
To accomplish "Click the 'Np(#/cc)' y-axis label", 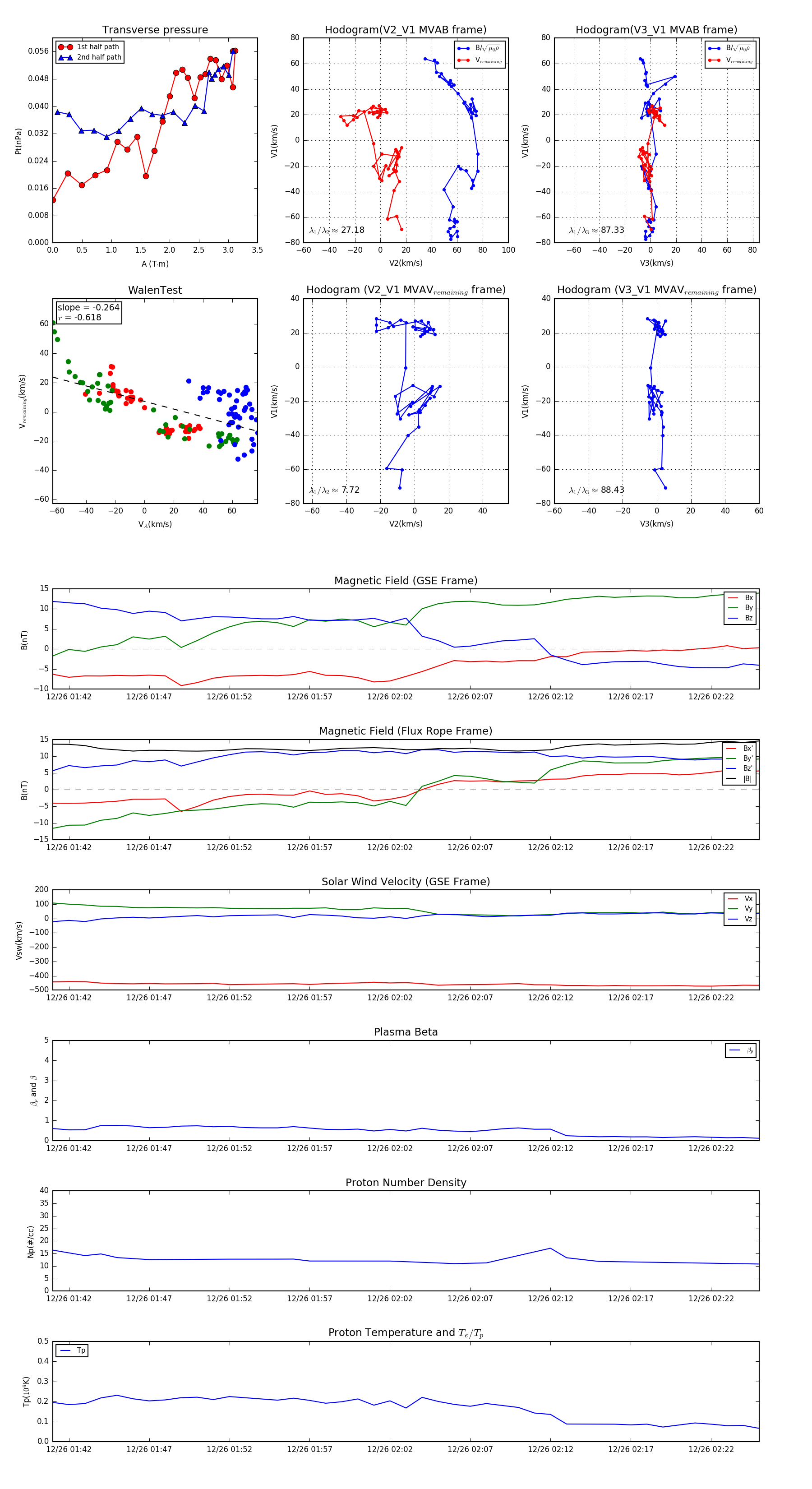I will click(31, 1242).
